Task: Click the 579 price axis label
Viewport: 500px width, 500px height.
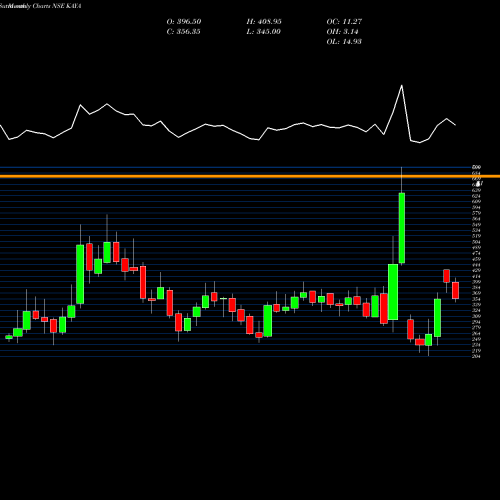Action: 477,213
